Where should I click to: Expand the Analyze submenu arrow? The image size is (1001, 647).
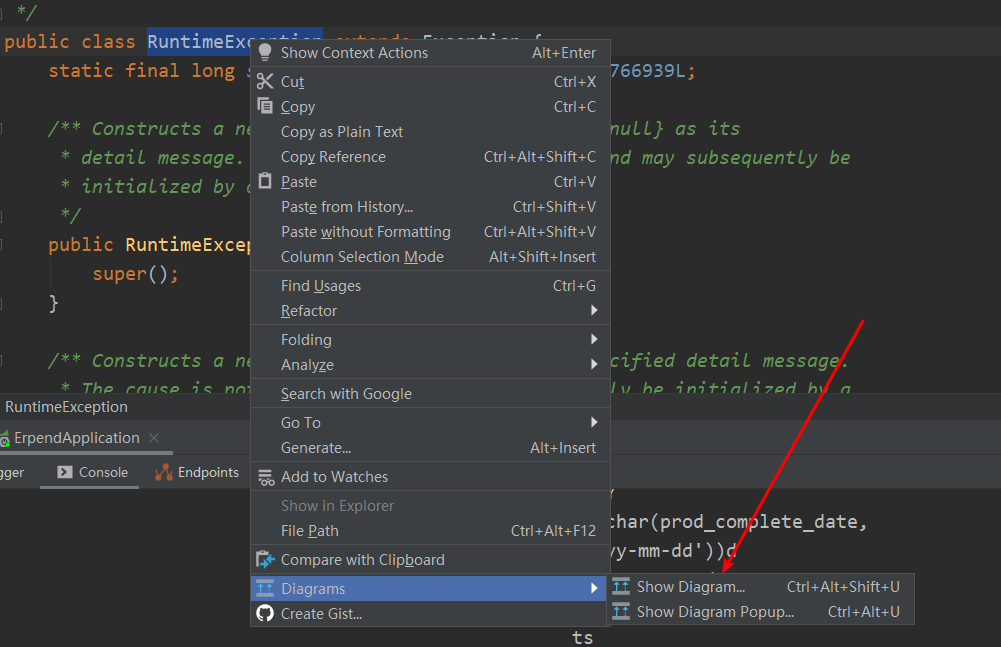tap(594, 364)
